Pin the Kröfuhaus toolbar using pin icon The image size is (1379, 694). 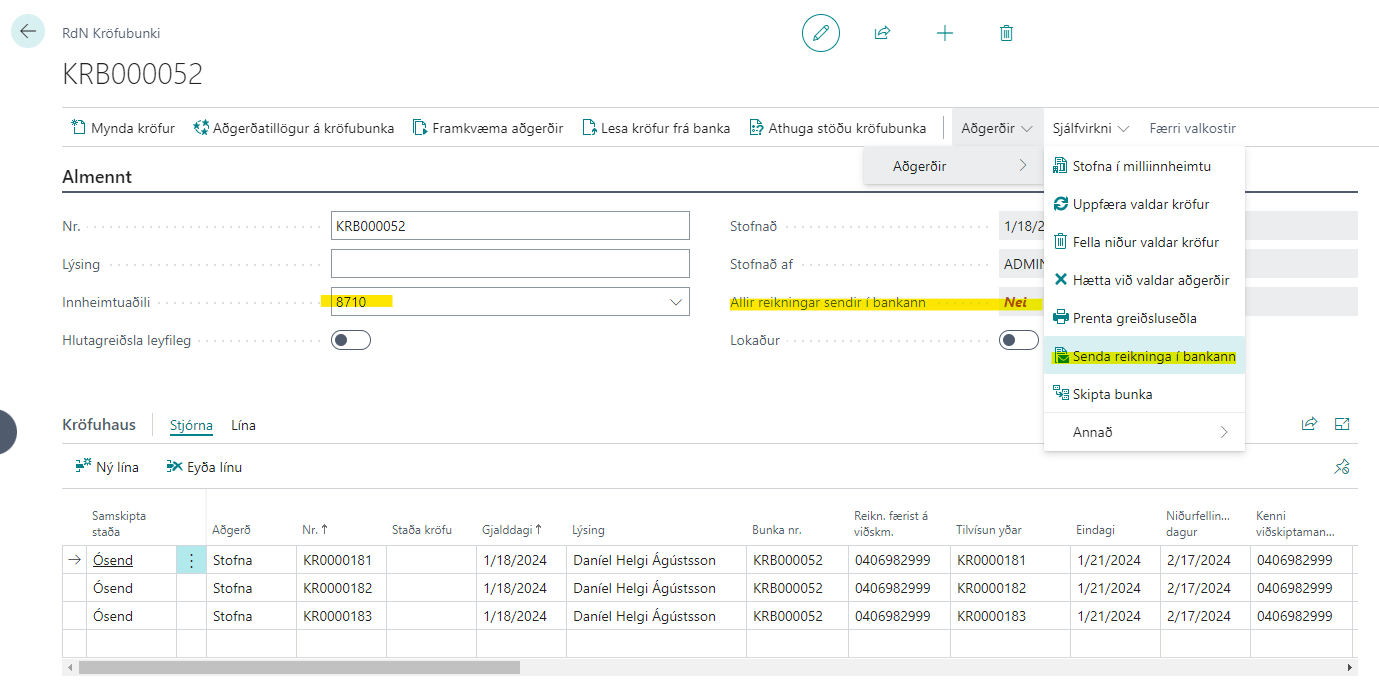pyautogui.click(x=1342, y=467)
